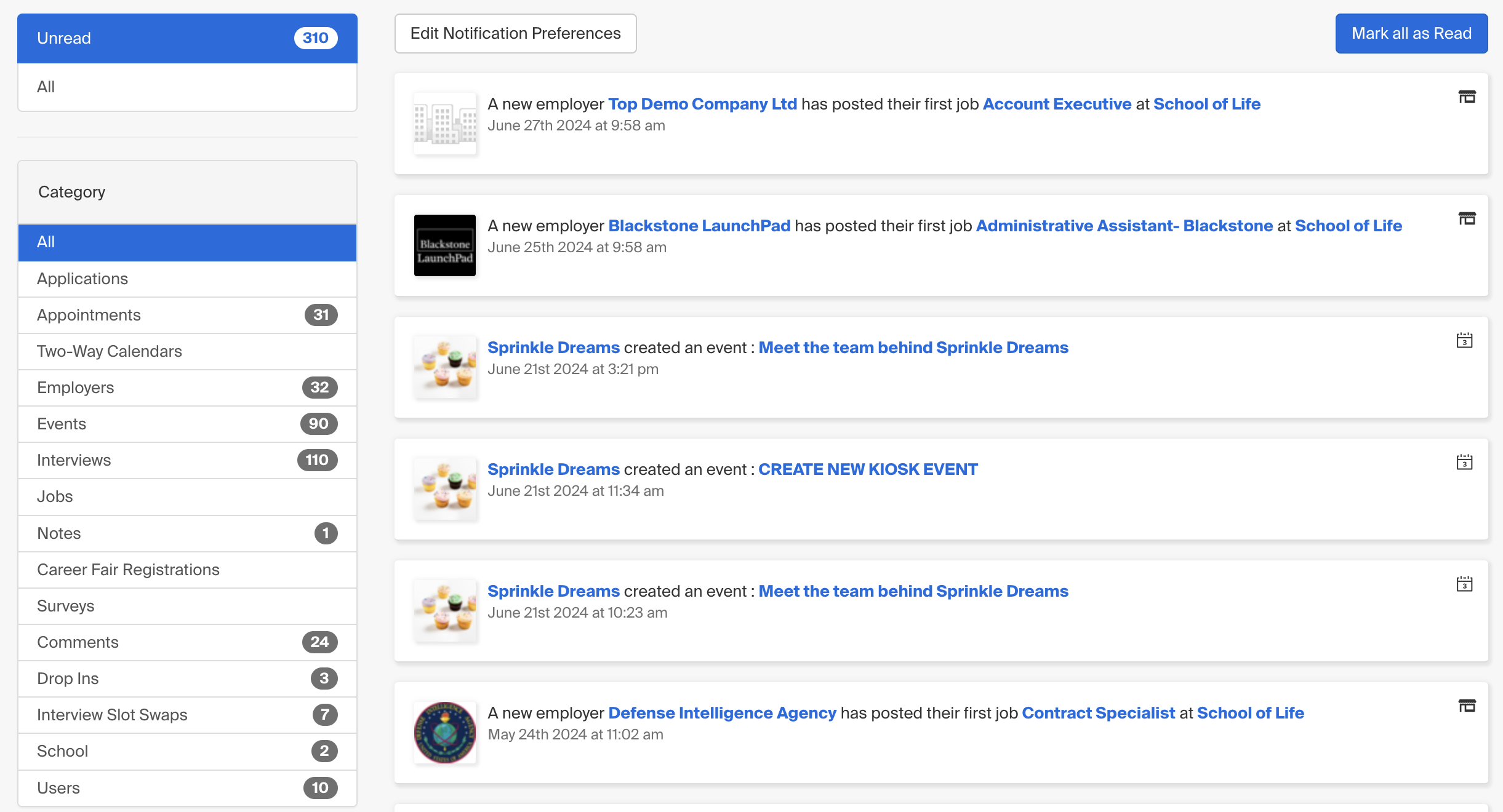Click the Mark all as Read button
Image resolution: width=1503 pixels, height=812 pixels.
pos(1411,33)
